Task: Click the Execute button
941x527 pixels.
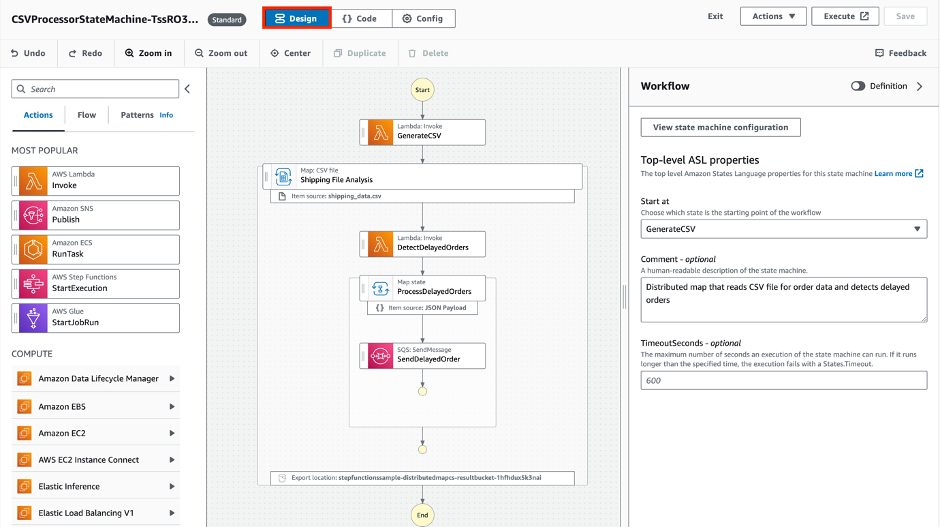Action: point(845,16)
